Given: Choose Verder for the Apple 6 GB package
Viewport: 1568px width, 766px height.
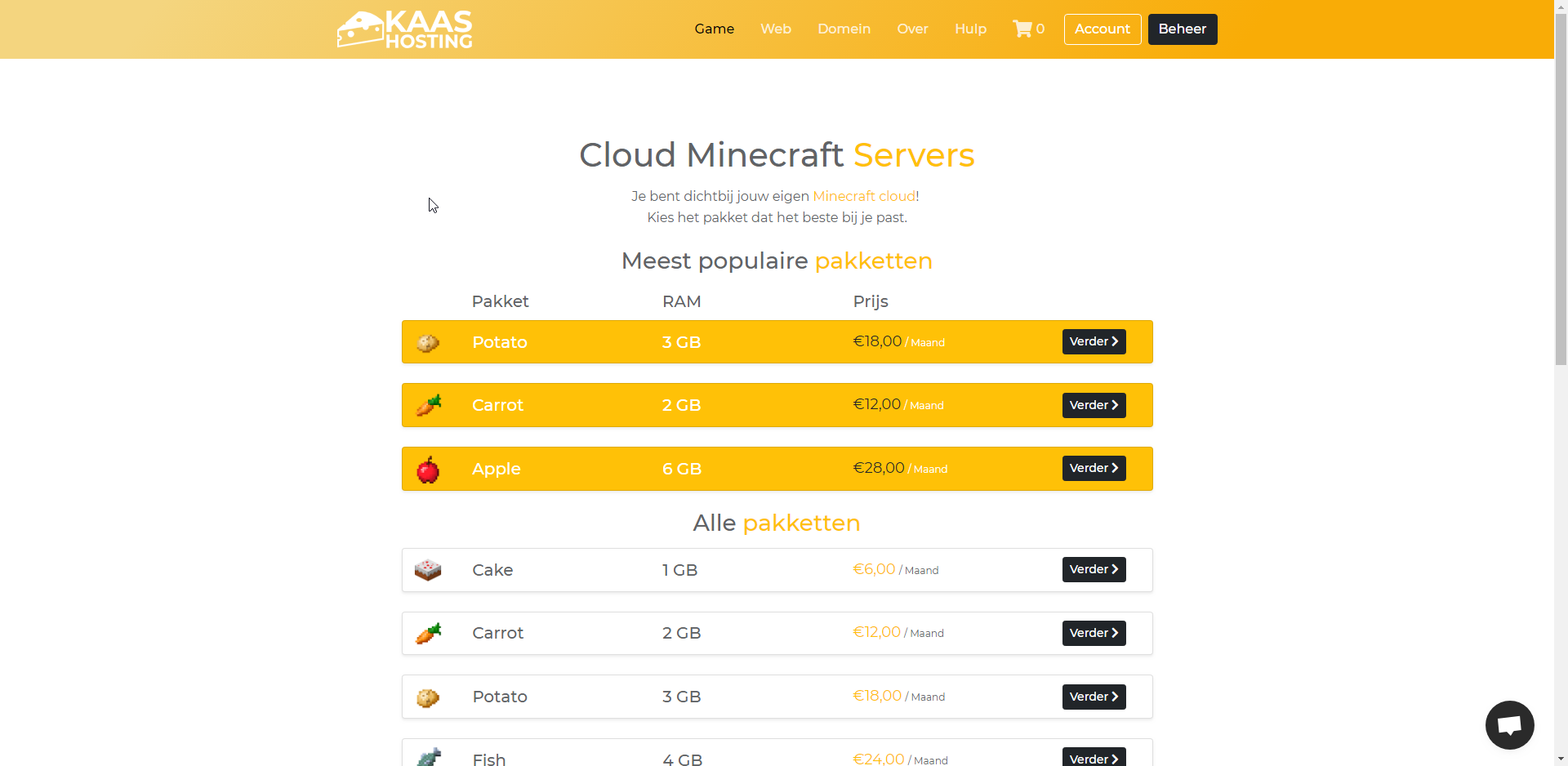Looking at the screenshot, I should point(1094,469).
